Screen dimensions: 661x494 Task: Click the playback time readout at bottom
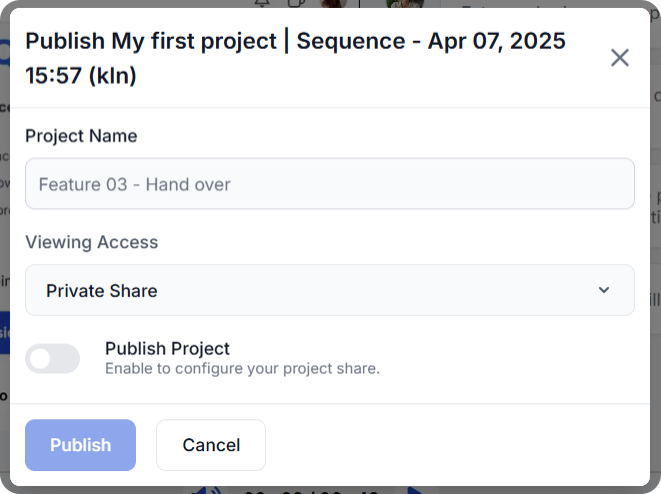311,491
